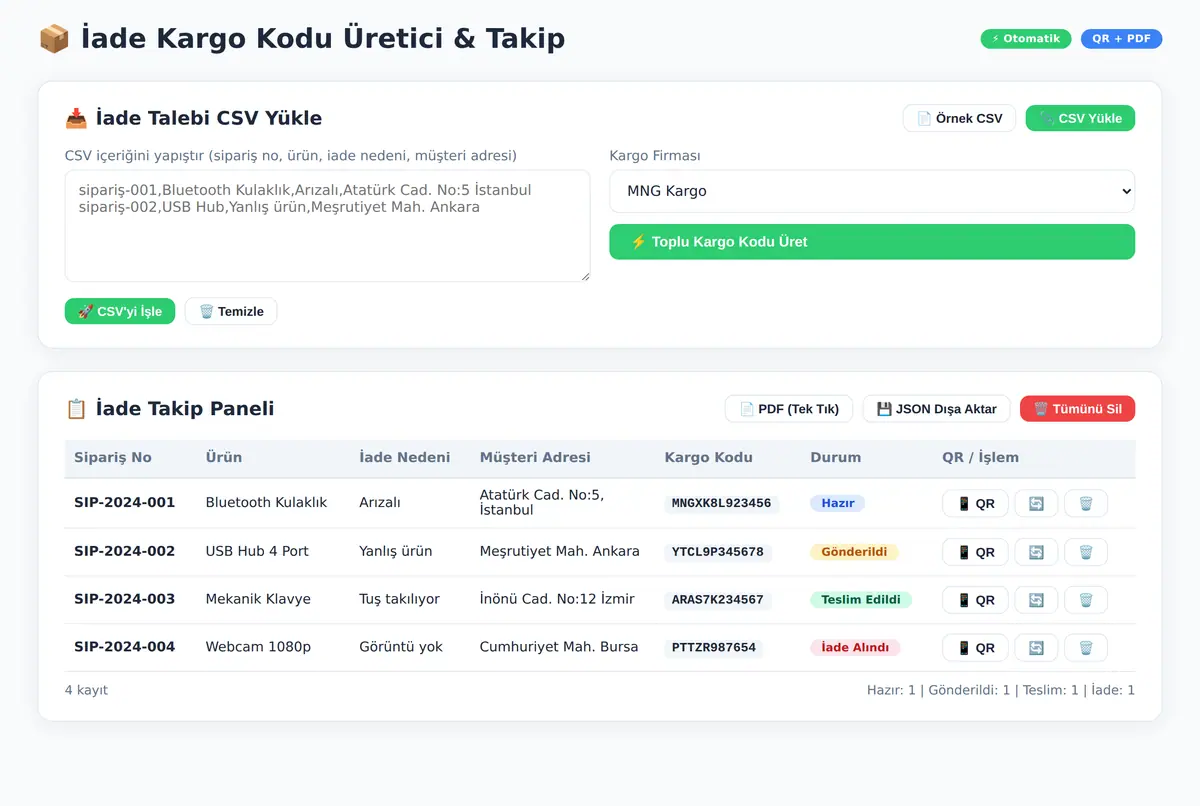Click the Müşteri Adresi column header
Viewport: 1200px width, 806px height.
[x=535, y=458]
